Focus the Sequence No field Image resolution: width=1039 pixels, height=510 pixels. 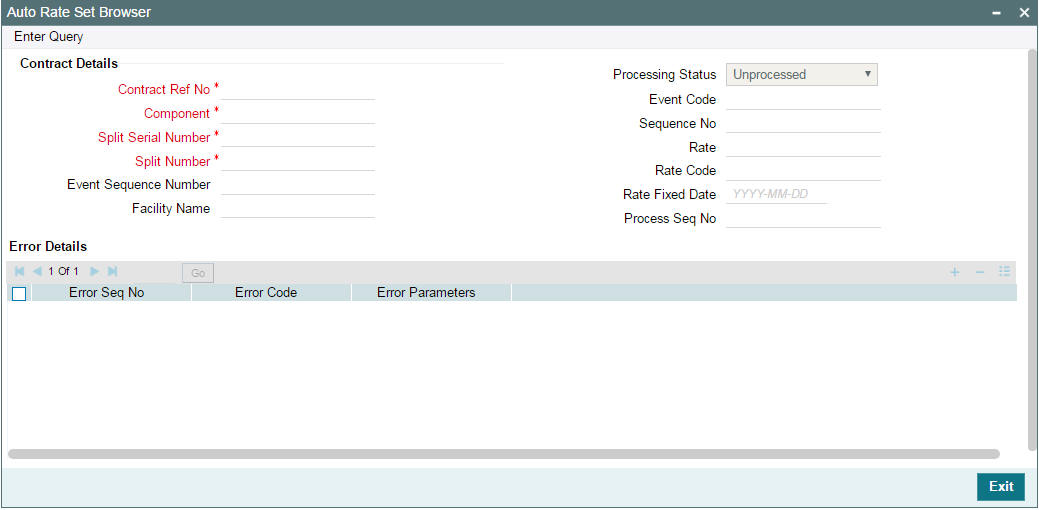pos(803,123)
